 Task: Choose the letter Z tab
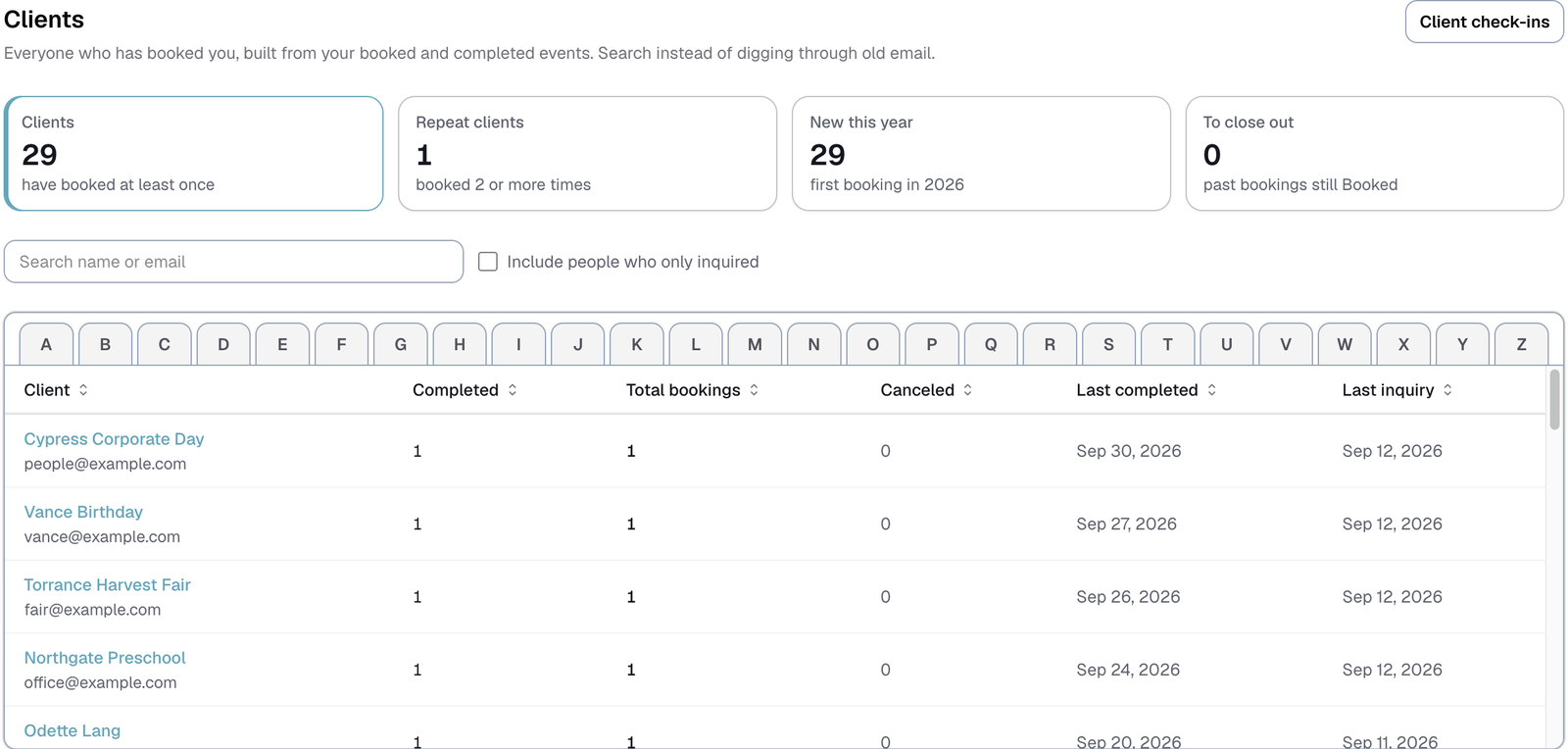[1521, 344]
